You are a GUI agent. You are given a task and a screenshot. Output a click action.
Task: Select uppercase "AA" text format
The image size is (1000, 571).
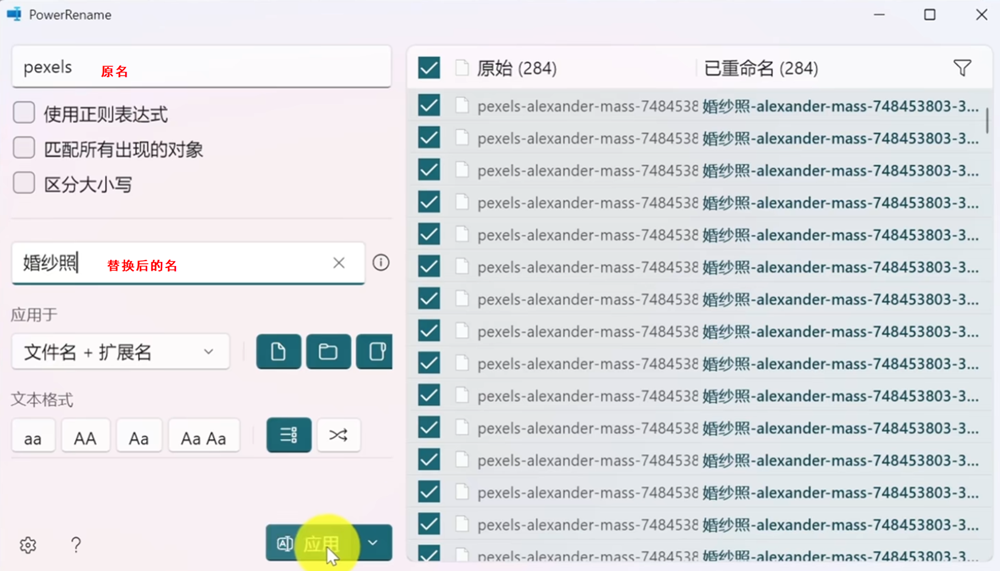pyautogui.click(x=85, y=437)
